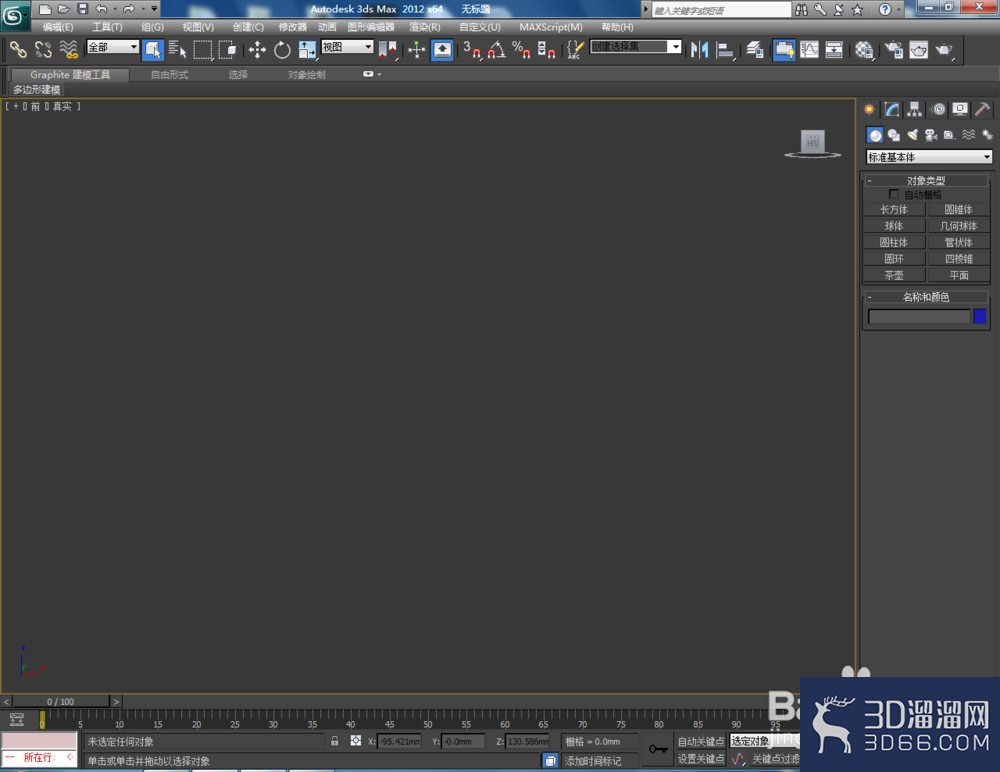This screenshot has width=1000, height=772.
Task: Click the Select Object arrow tool
Action: pyautogui.click(x=153, y=50)
